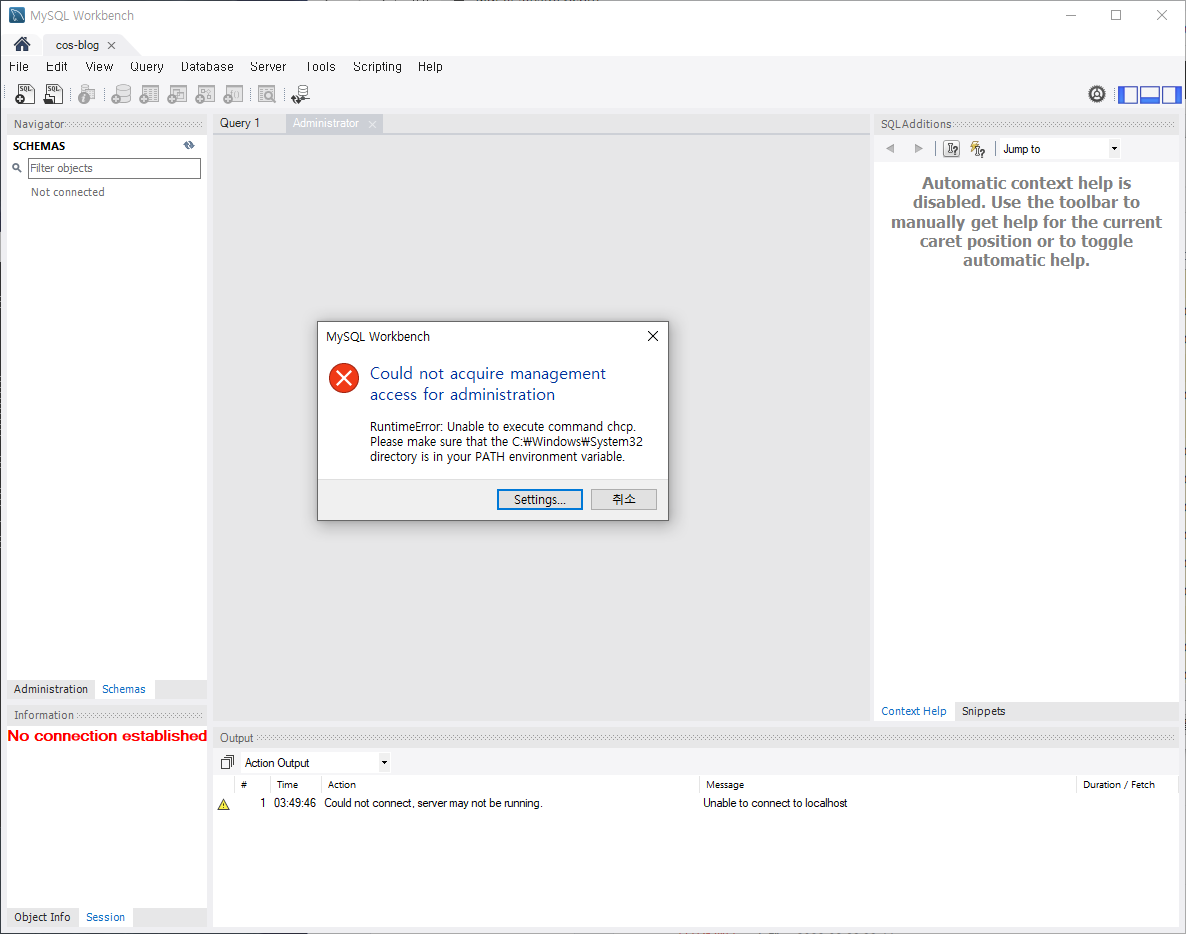The image size is (1186, 934).
Task: Select 'Unable to connect to localhost' message
Action: [x=775, y=803]
